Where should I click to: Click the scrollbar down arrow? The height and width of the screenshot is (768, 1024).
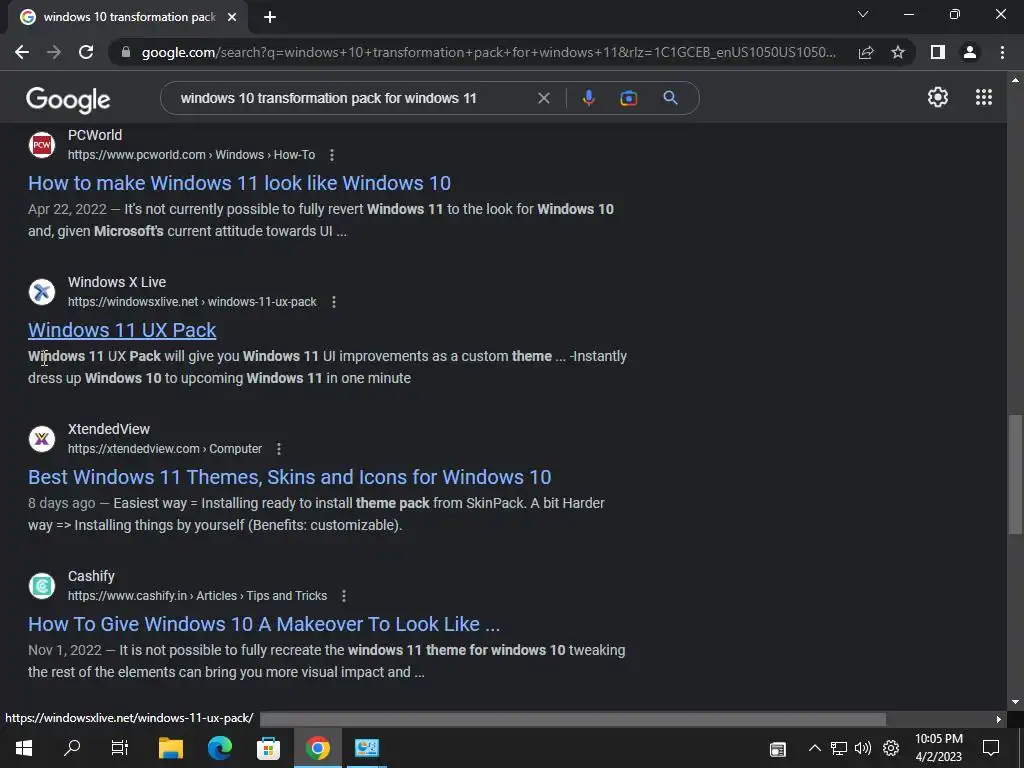pos(1015,702)
